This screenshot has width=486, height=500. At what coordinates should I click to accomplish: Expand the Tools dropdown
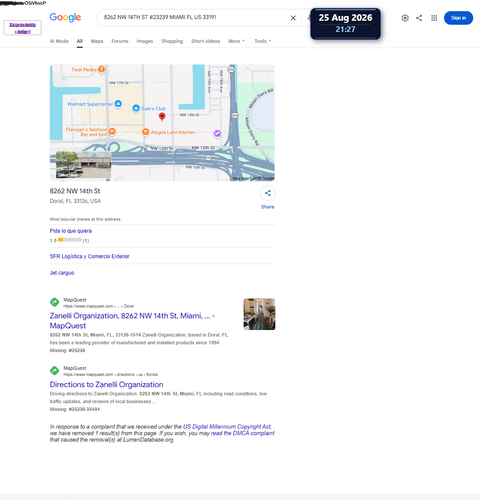click(263, 41)
